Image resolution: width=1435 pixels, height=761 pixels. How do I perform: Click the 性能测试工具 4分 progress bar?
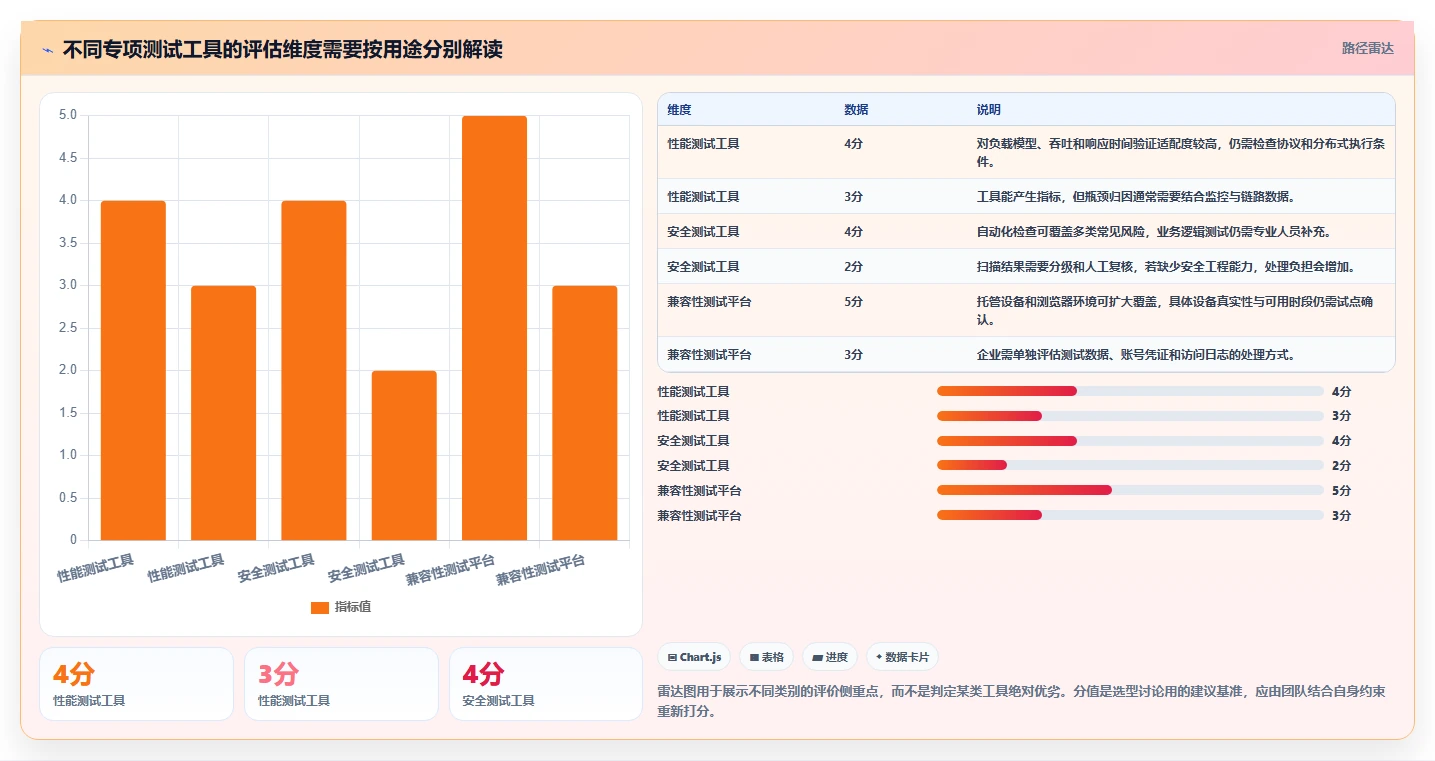tap(1130, 391)
